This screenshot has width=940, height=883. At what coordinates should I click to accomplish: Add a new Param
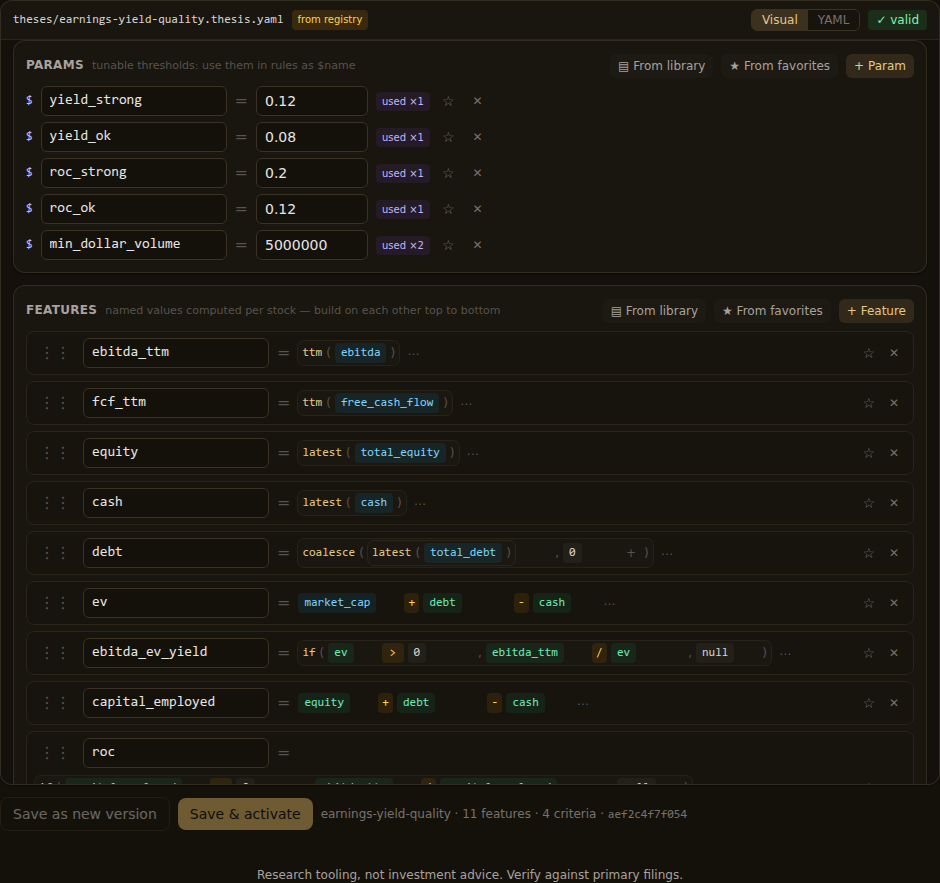click(879, 66)
